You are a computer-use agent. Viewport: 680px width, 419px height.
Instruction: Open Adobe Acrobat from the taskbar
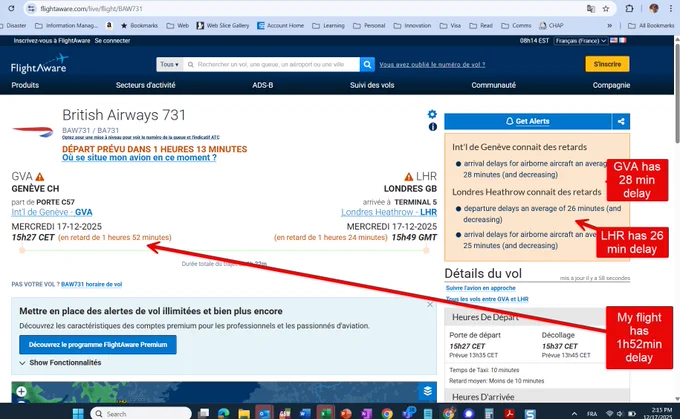point(509,414)
